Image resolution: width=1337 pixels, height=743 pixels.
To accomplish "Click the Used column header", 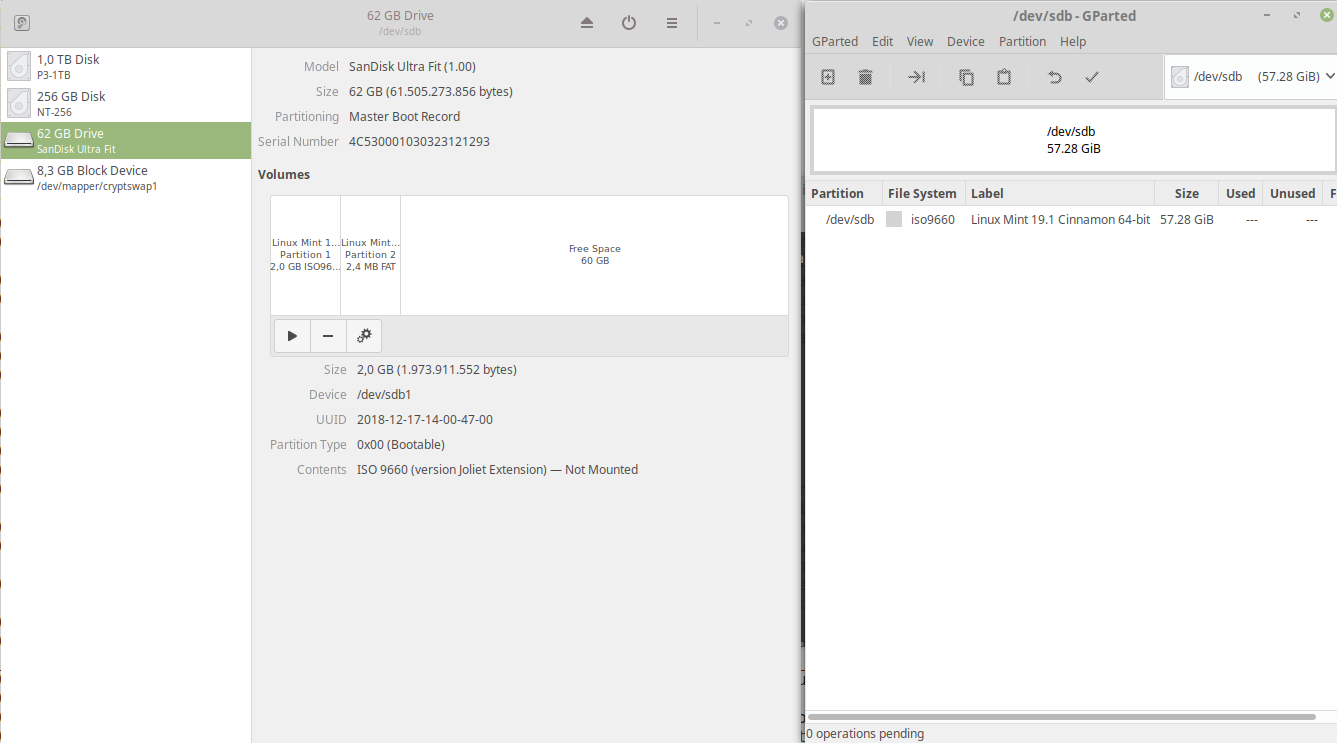I will (x=1241, y=193).
